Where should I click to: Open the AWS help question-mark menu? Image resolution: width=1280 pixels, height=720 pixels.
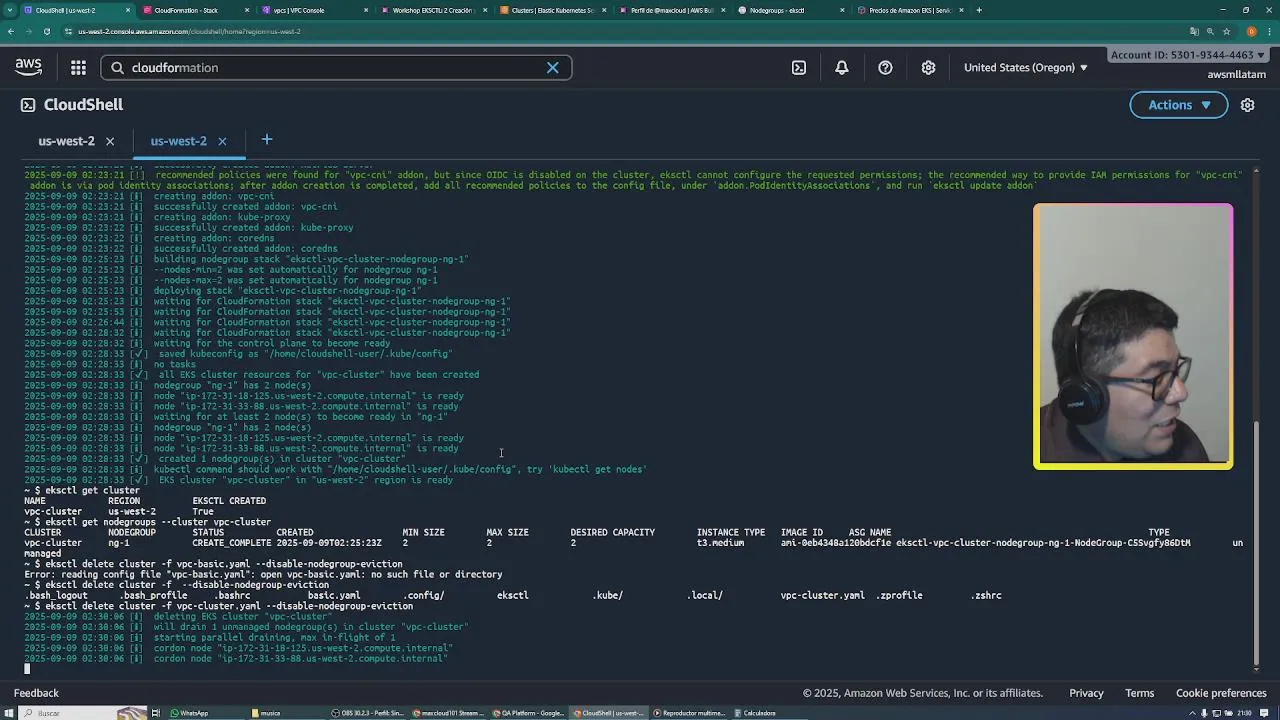[885, 68]
